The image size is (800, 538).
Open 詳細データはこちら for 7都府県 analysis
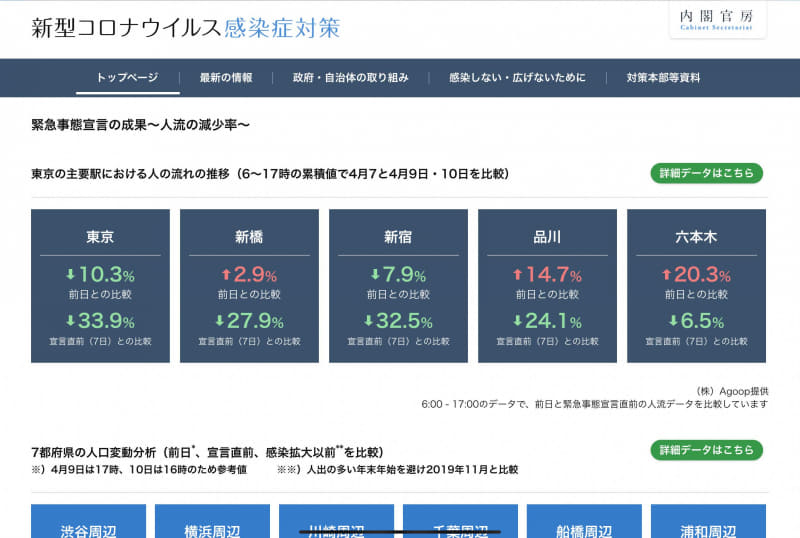(x=707, y=450)
